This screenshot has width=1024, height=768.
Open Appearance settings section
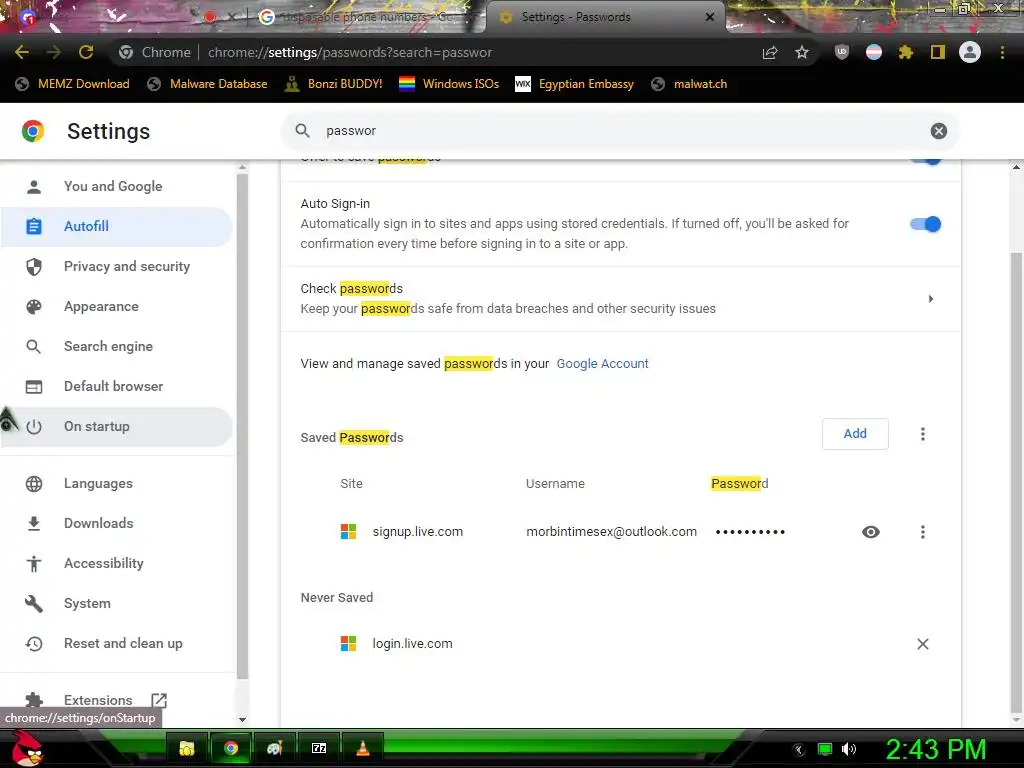116,306
